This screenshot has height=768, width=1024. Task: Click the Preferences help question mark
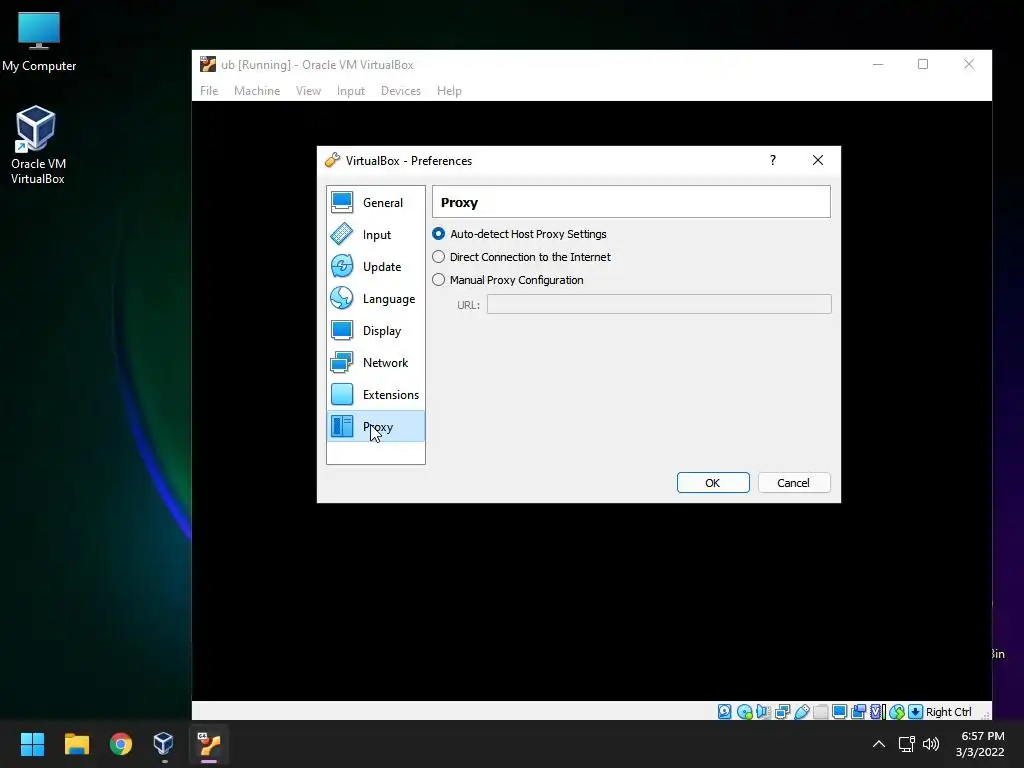point(773,160)
